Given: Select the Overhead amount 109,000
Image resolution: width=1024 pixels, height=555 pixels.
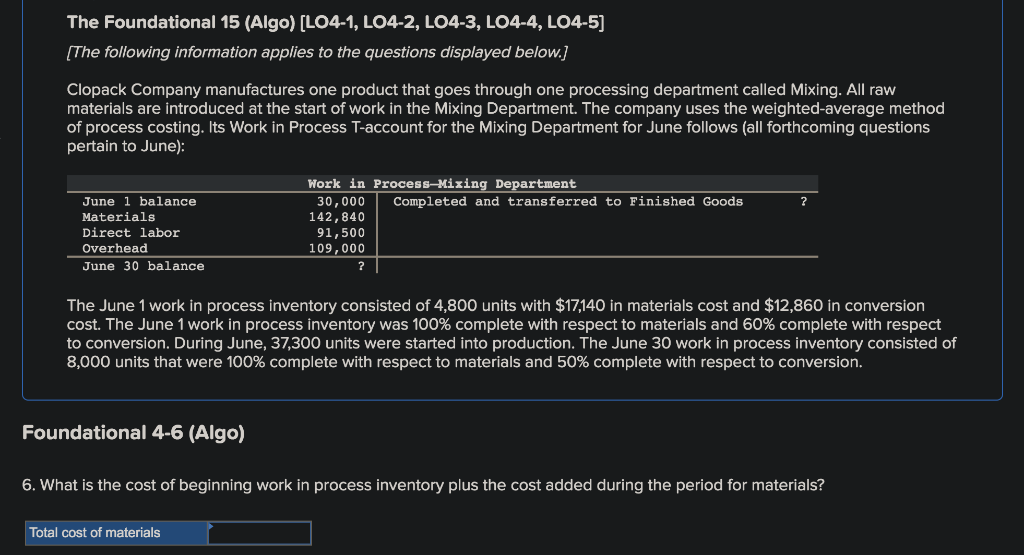Looking at the screenshot, I should (337, 249).
